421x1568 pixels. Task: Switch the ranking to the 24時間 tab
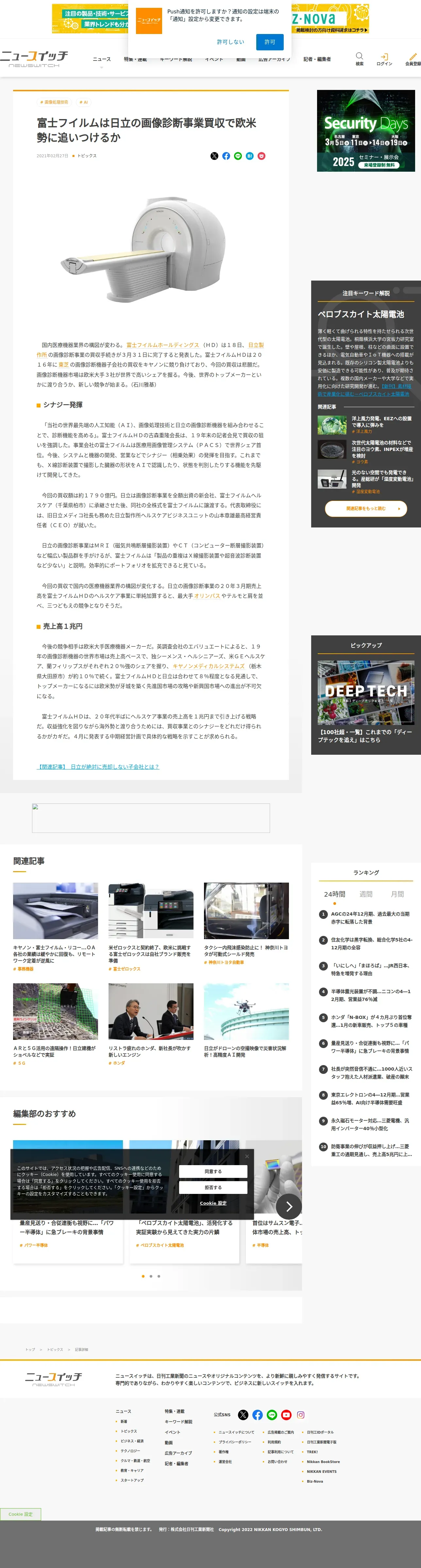(x=335, y=894)
